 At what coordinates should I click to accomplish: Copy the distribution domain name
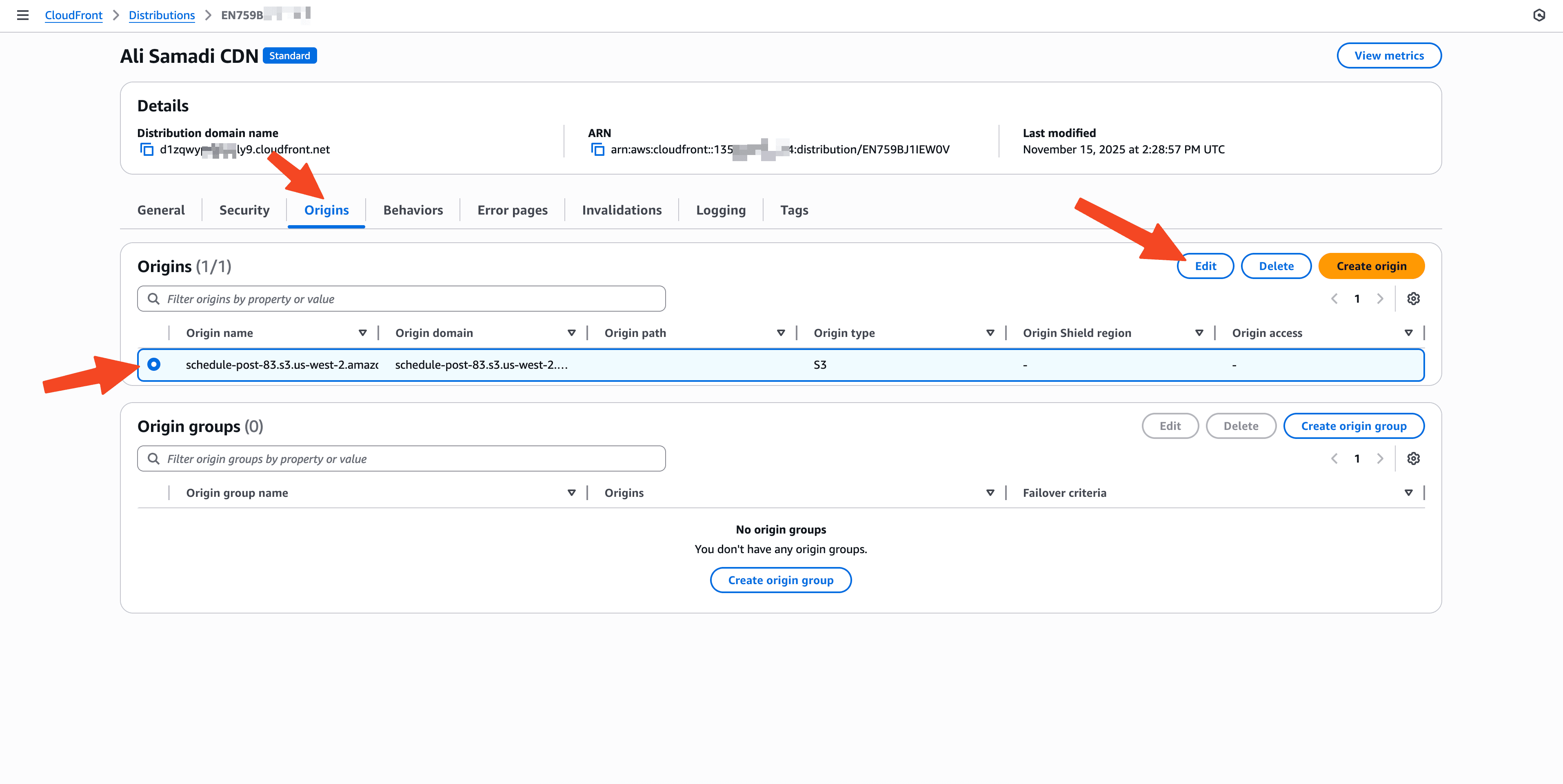[147, 149]
